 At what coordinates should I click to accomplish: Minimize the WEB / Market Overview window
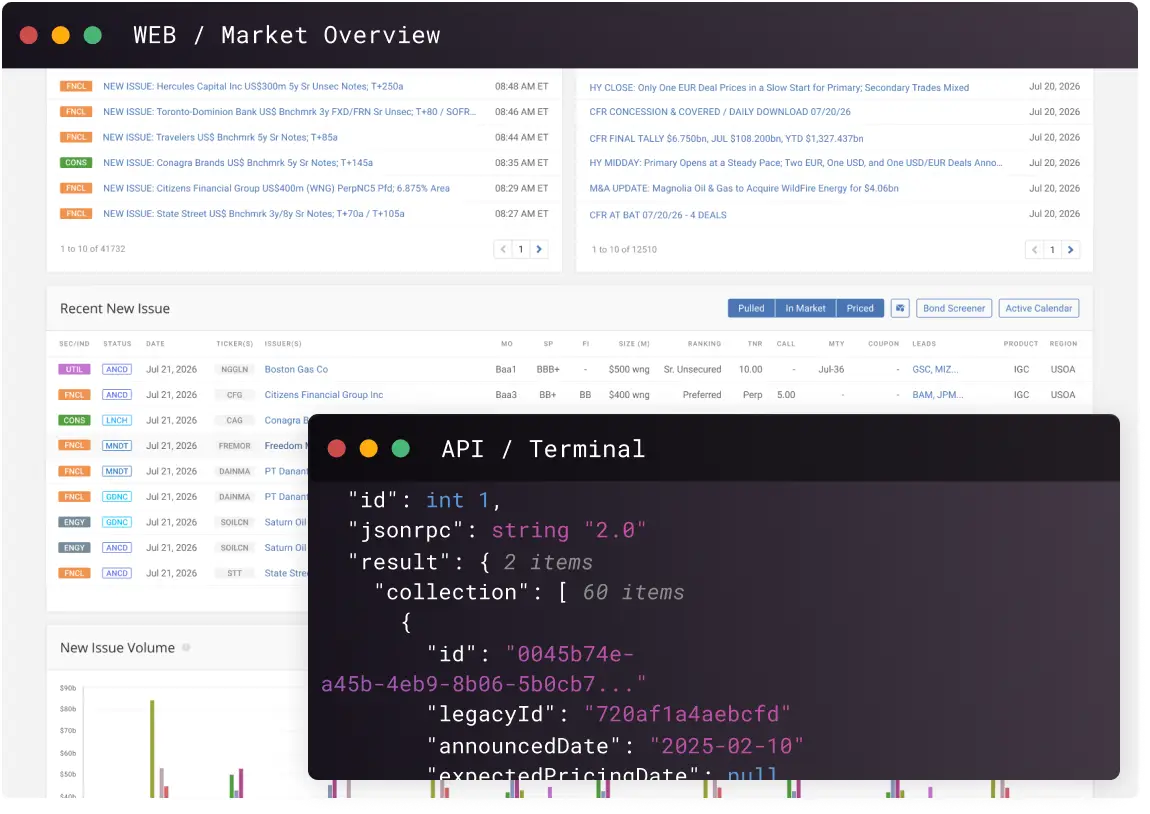(x=61, y=35)
